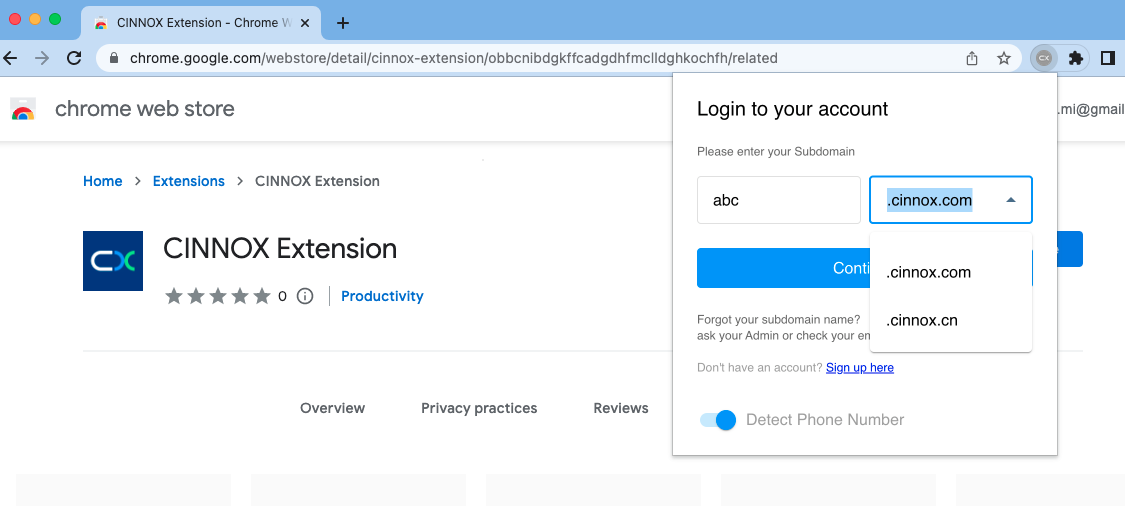The image size is (1125, 506).
Task: Click Please enter your Subdomain label
Action: [x=776, y=151]
